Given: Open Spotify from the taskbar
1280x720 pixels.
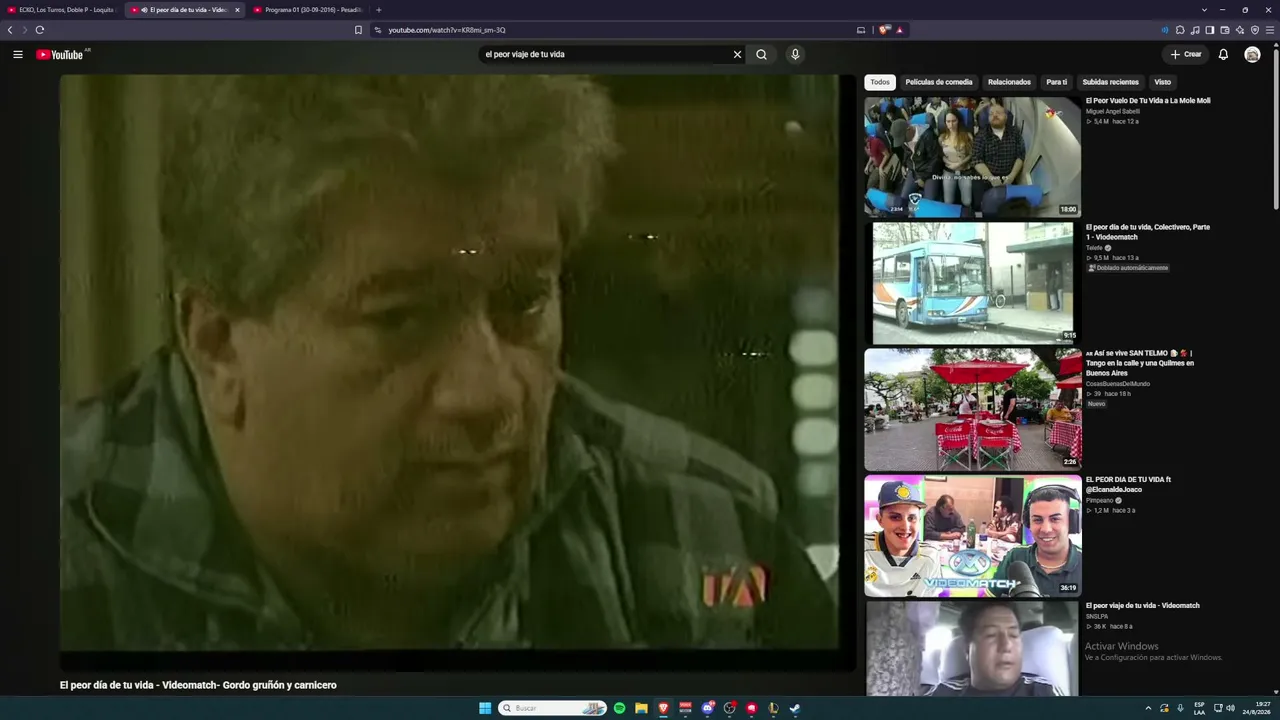Looking at the screenshot, I should coord(619,708).
